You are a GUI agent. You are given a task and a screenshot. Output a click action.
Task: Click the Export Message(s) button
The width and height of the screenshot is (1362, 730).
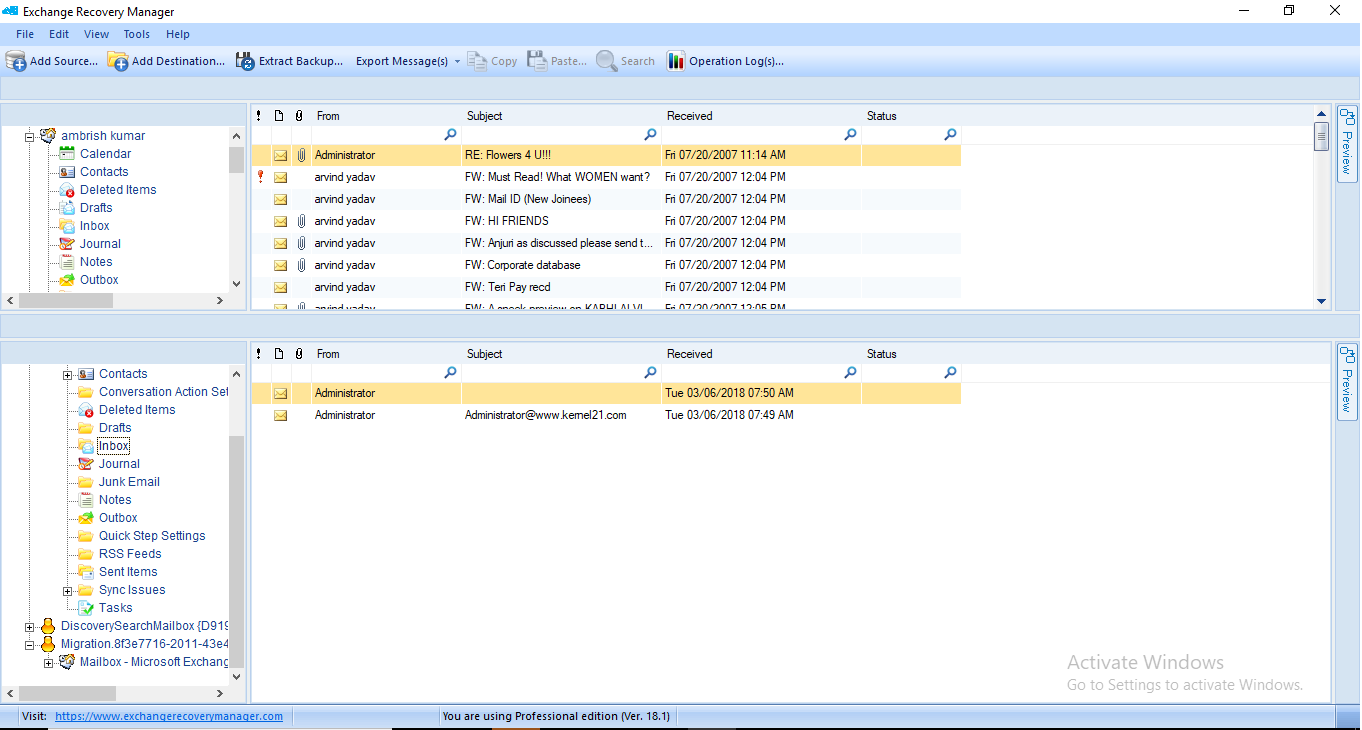[x=402, y=61]
